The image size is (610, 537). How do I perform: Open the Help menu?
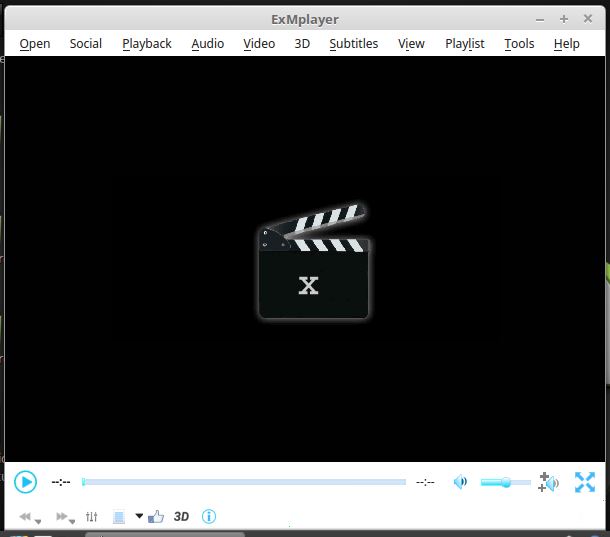coord(567,44)
